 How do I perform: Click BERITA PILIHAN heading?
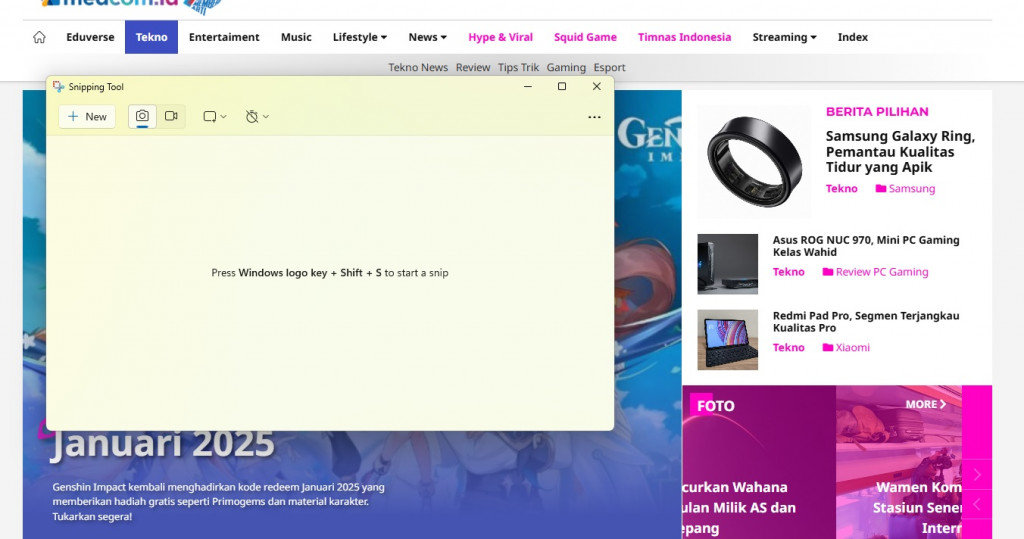click(x=877, y=112)
